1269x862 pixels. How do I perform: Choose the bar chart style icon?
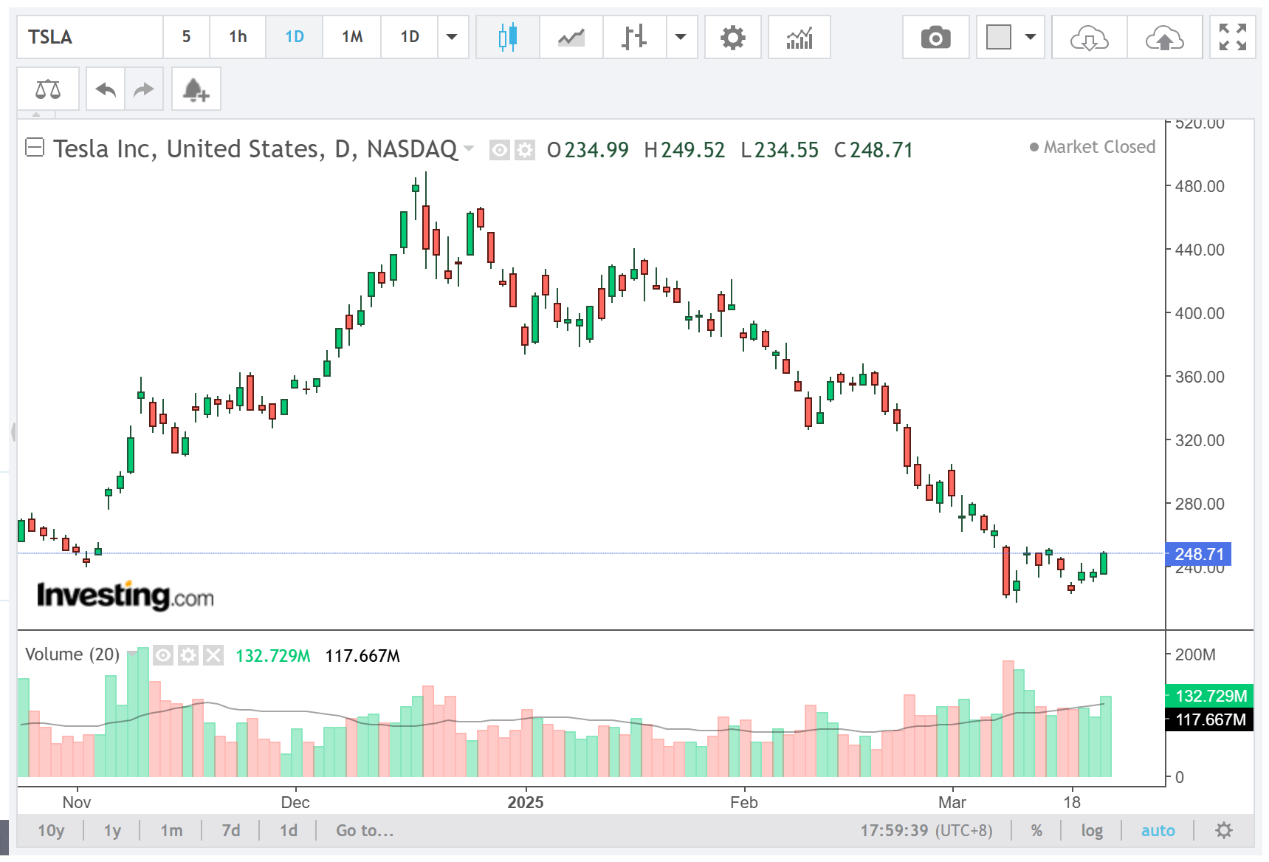click(634, 38)
